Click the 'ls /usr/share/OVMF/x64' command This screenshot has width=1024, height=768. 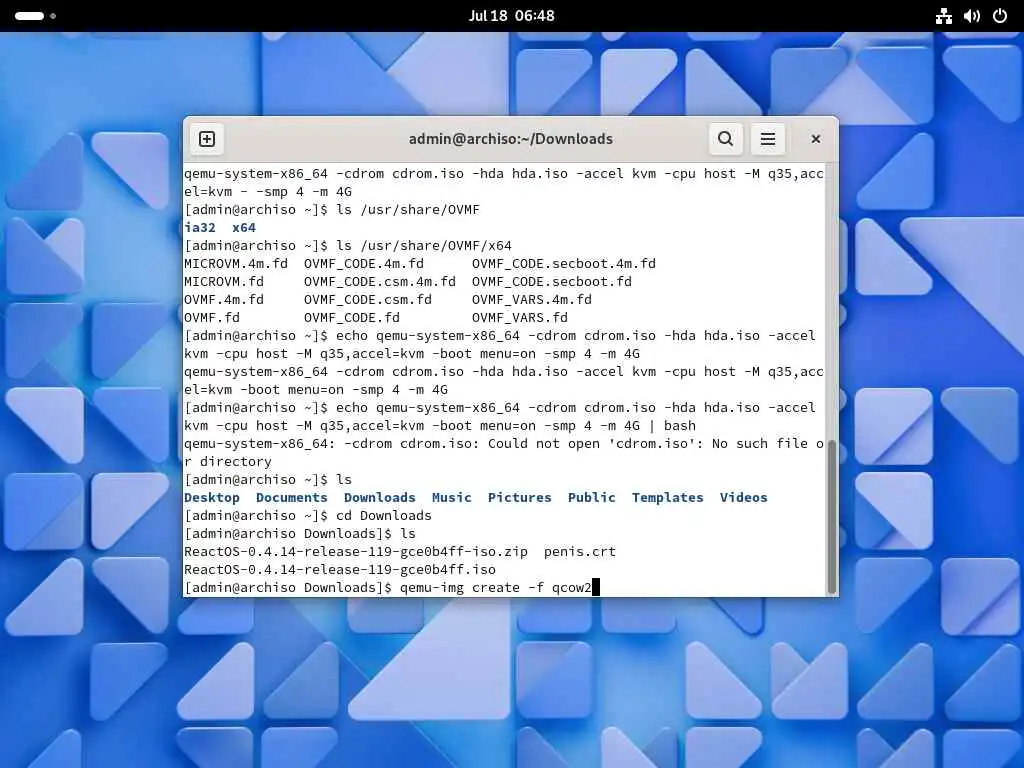(424, 246)
